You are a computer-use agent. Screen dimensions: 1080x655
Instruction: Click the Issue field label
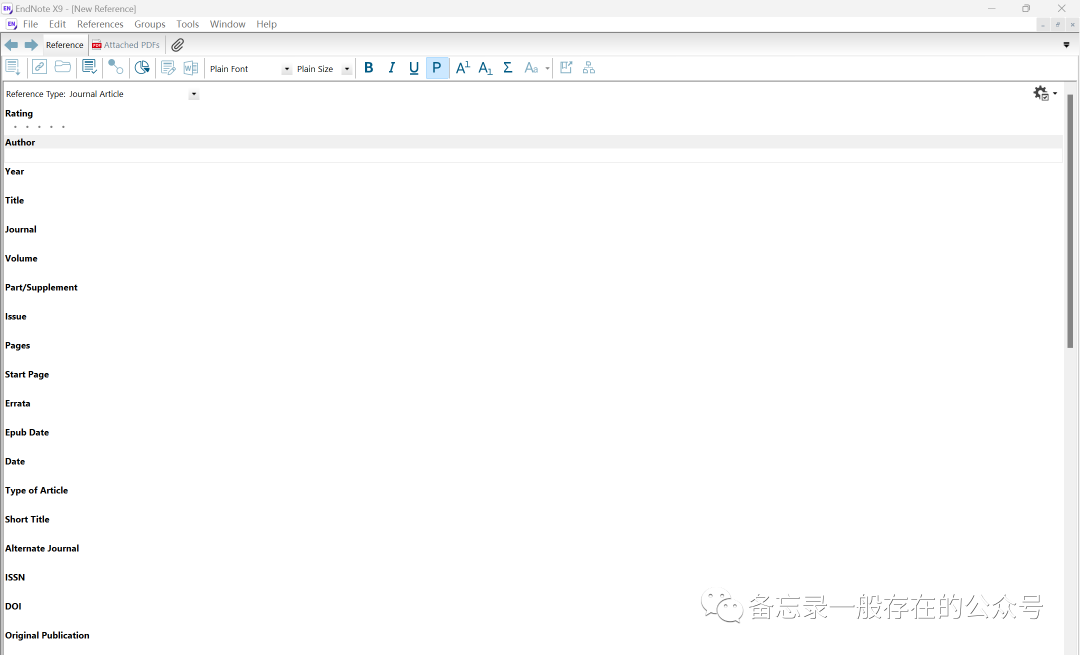pos(16,317)
